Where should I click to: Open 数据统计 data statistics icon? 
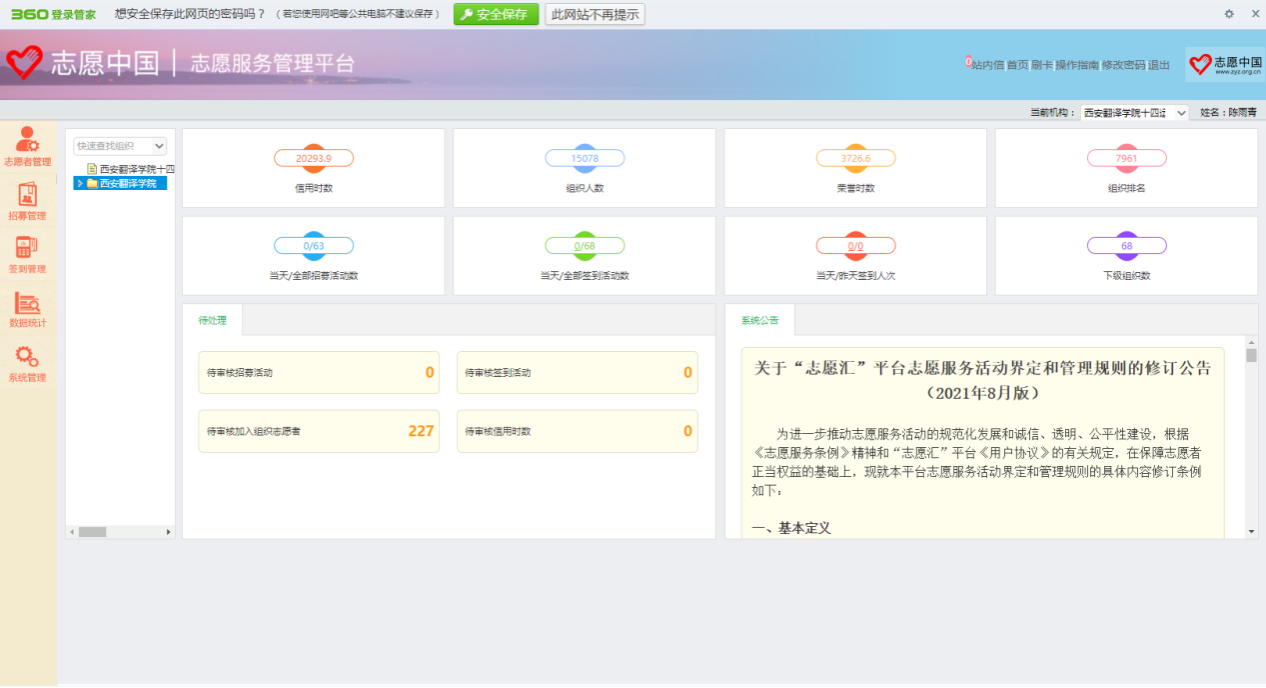coord(27,304)
